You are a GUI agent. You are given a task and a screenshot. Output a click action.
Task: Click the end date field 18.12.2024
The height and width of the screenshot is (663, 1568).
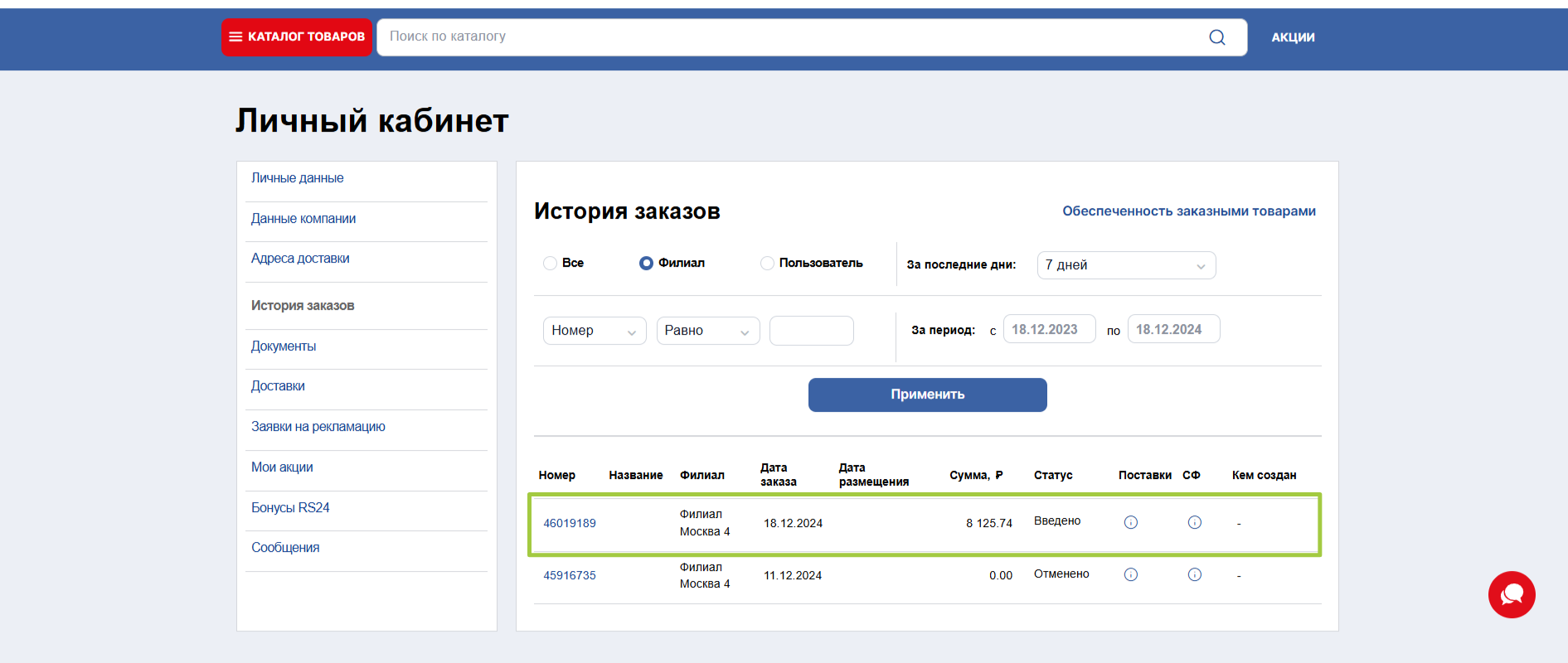(1174, 329)
